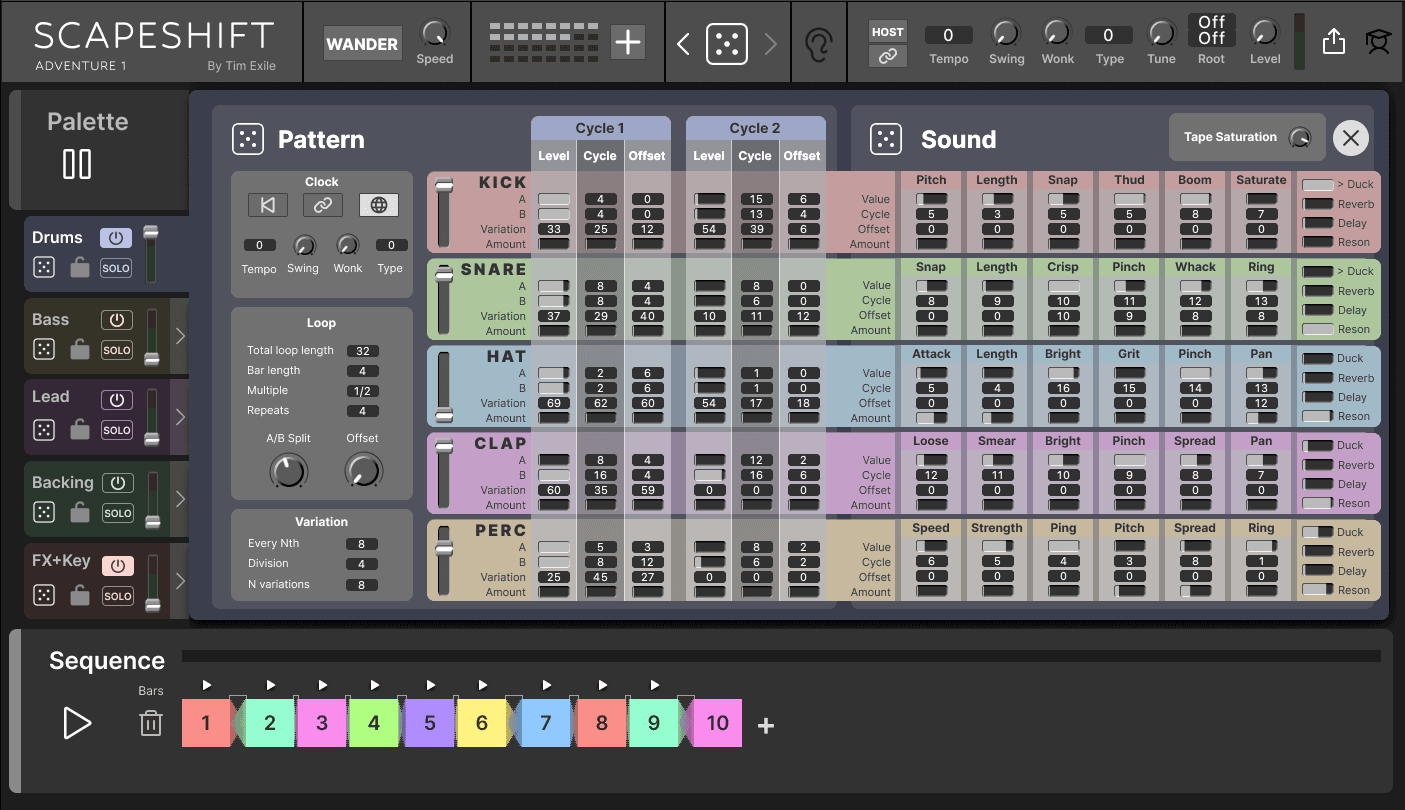Click the chain link icon in Clock

[322, 205]
